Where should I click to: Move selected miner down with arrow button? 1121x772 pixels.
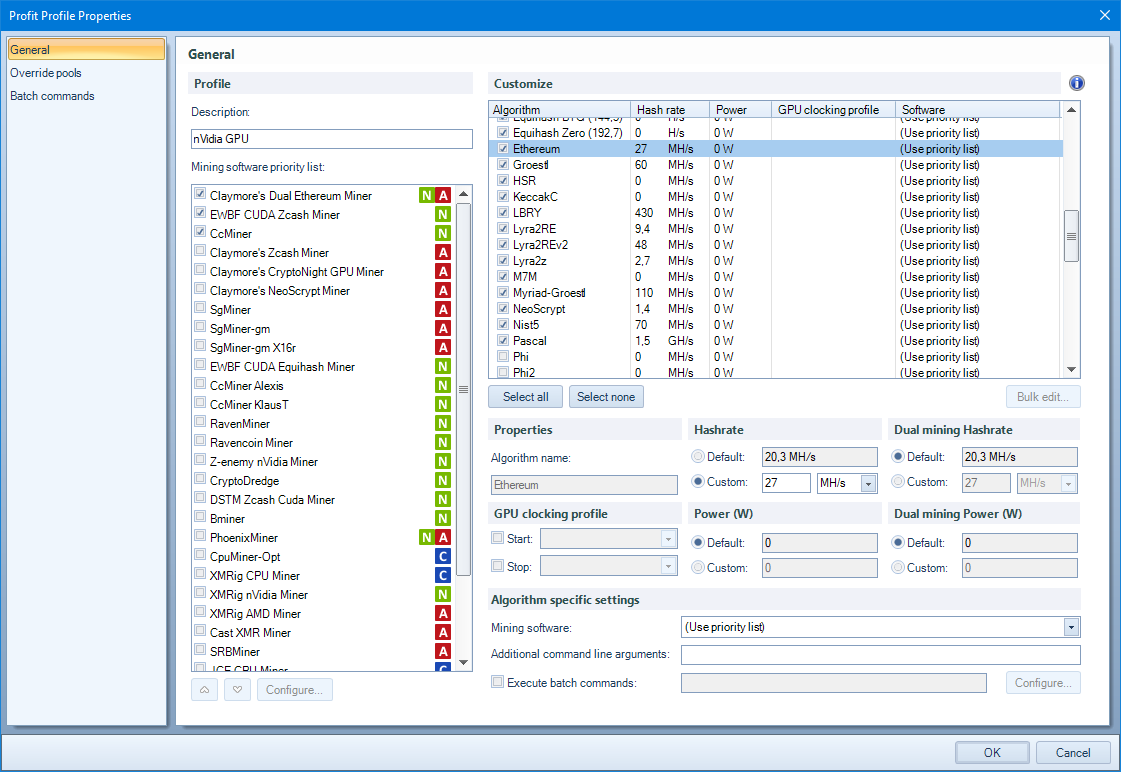click(237, 690)
